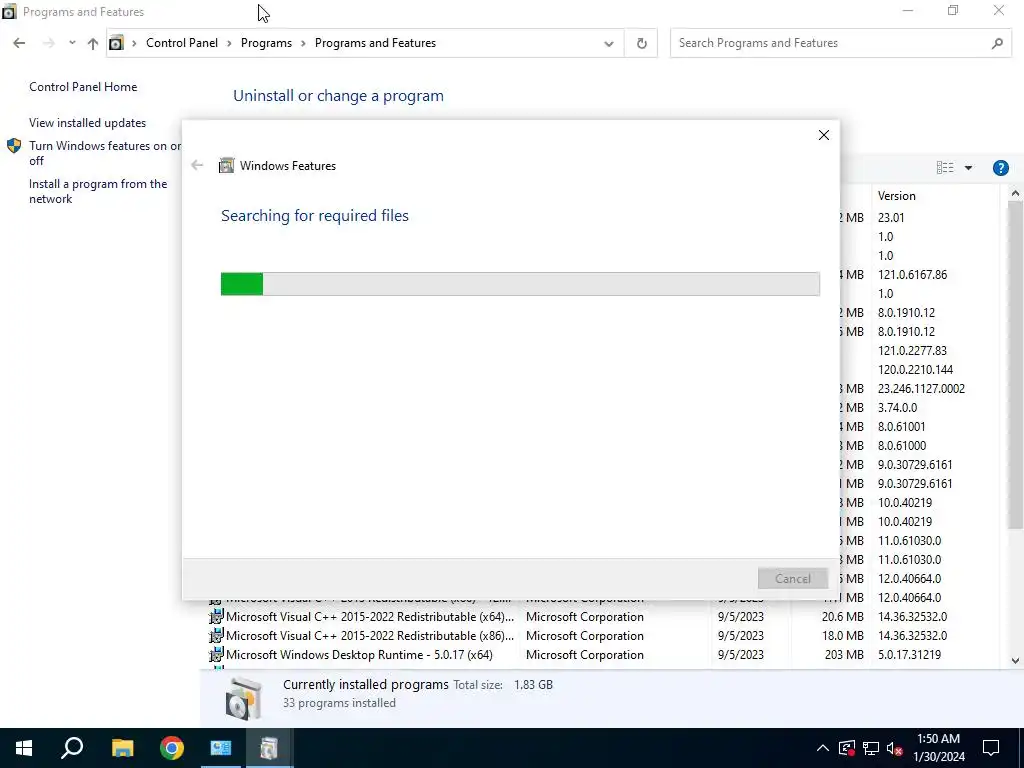Click the Cancel button in Windows Features
Viewport: 1024px width, 768px height.
coord(793,579)
